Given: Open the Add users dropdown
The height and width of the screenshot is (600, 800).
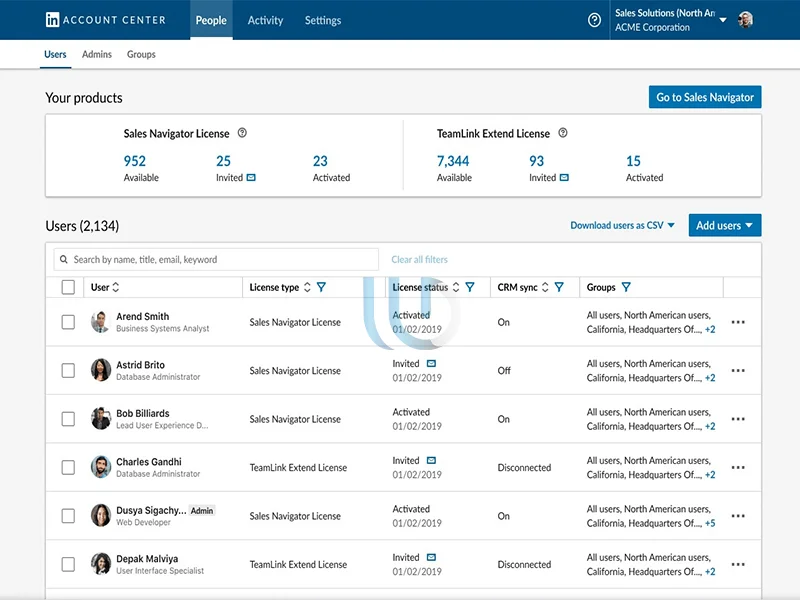Looking at the screenshot, I should 724,225.
